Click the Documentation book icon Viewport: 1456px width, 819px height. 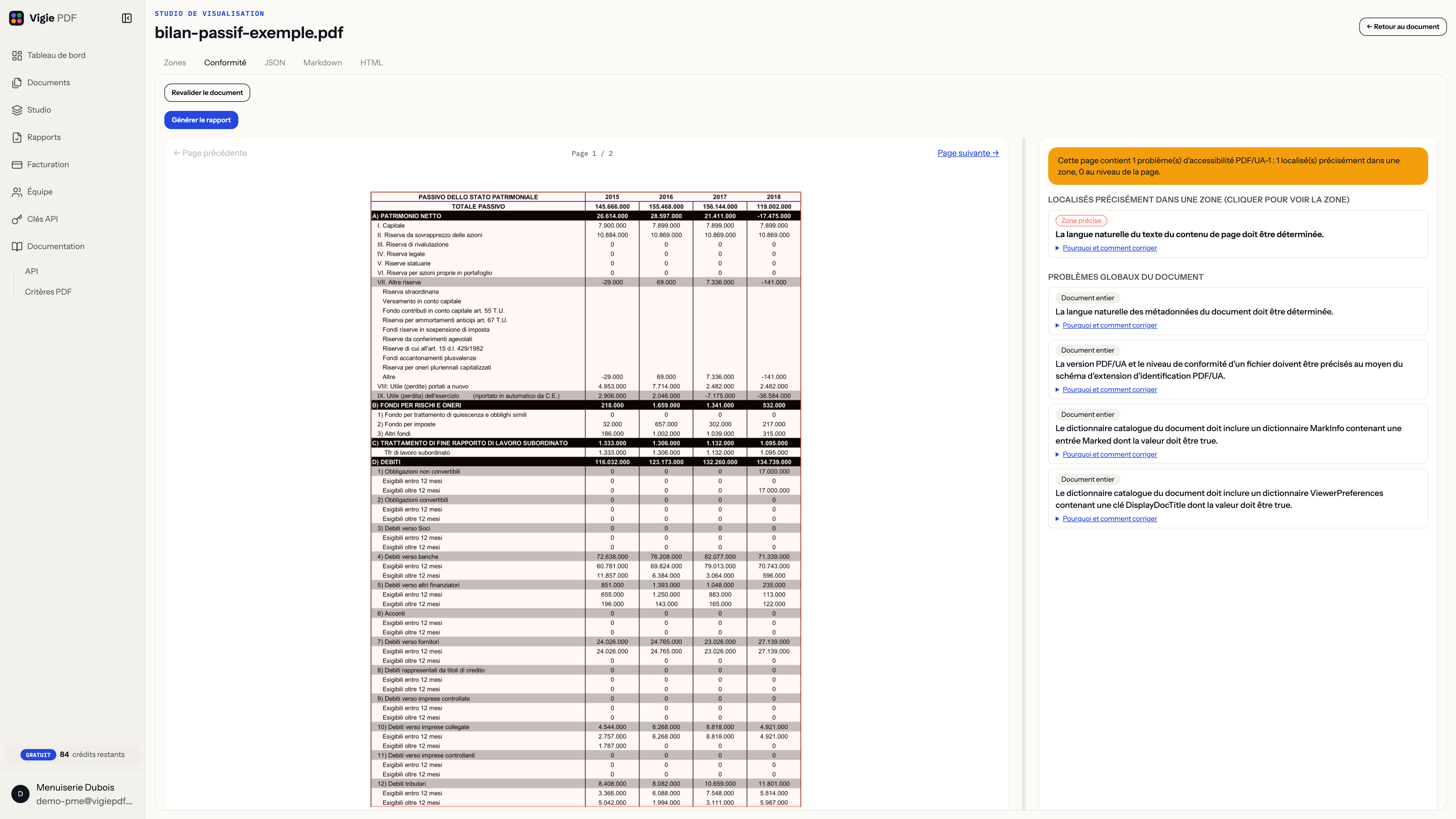[17, 247]
